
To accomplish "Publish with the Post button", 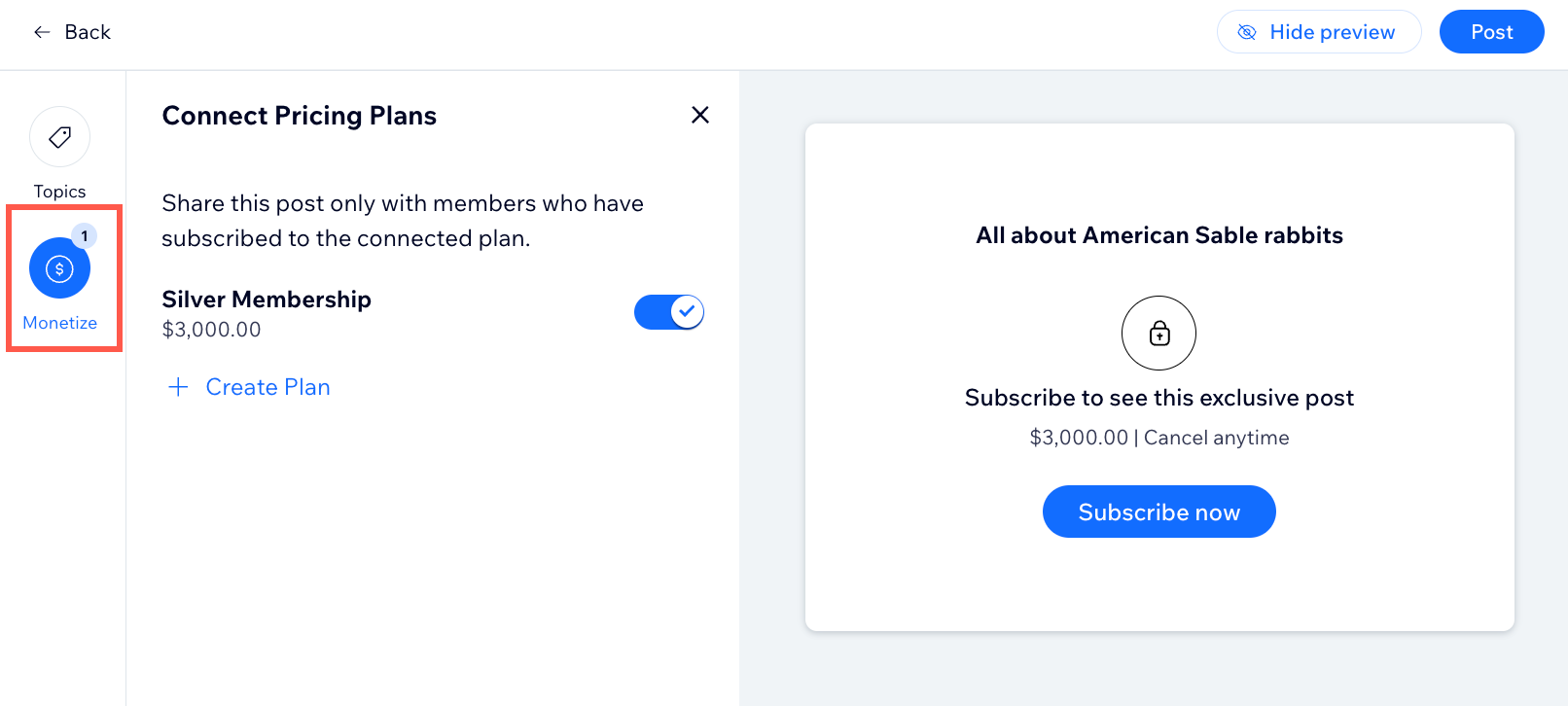I will [x=1492, y=32].
